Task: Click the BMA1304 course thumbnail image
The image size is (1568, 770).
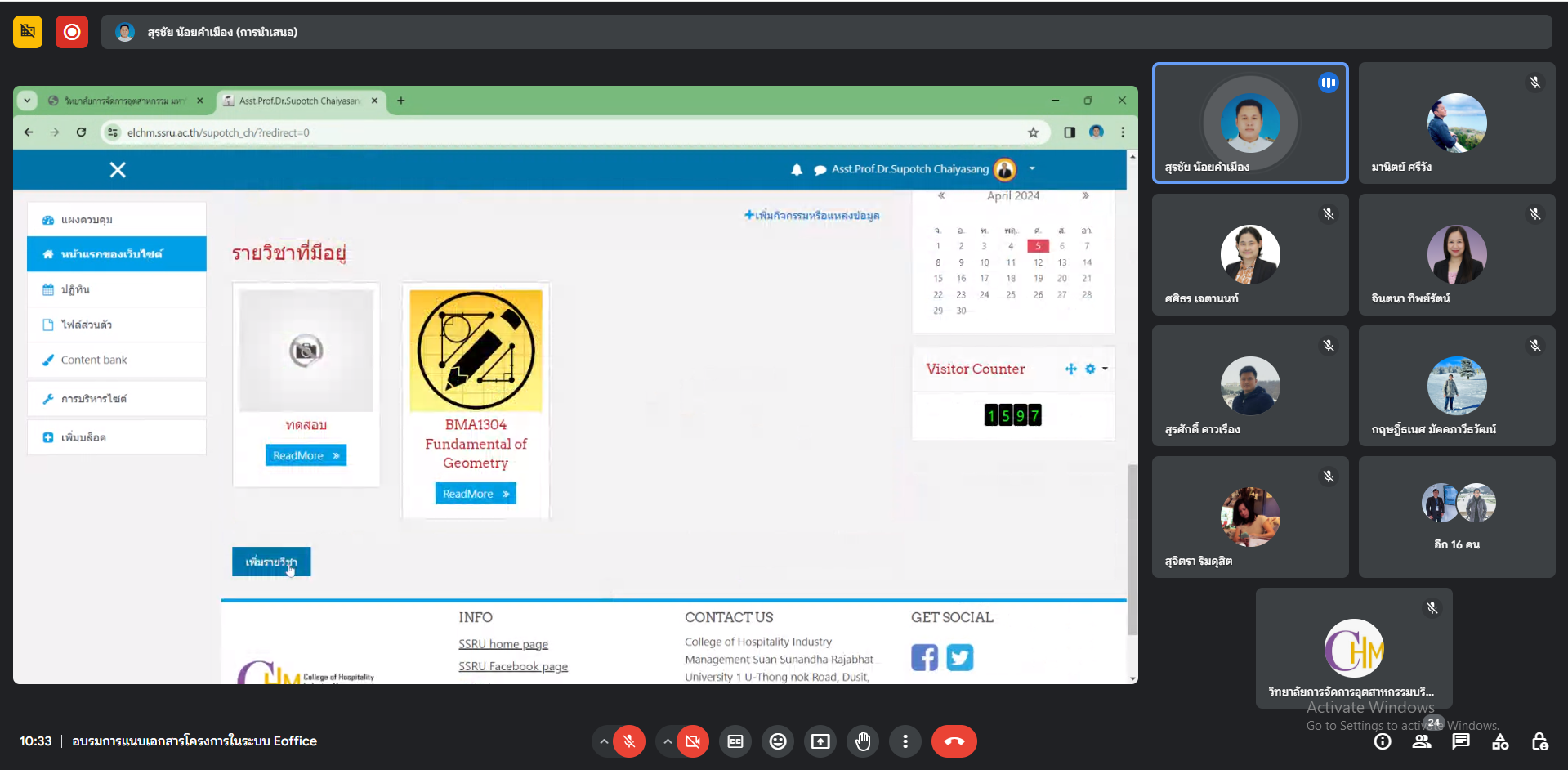Action: tap(476, 351)
